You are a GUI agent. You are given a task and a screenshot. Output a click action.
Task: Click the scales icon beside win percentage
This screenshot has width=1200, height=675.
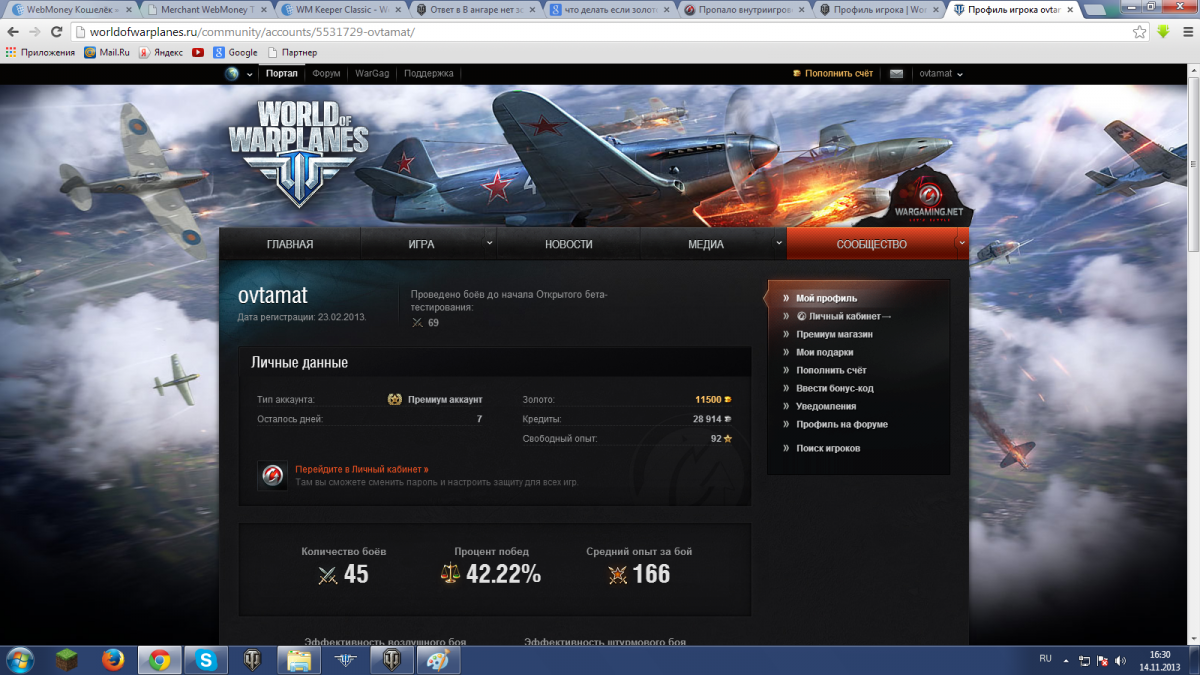450,574
